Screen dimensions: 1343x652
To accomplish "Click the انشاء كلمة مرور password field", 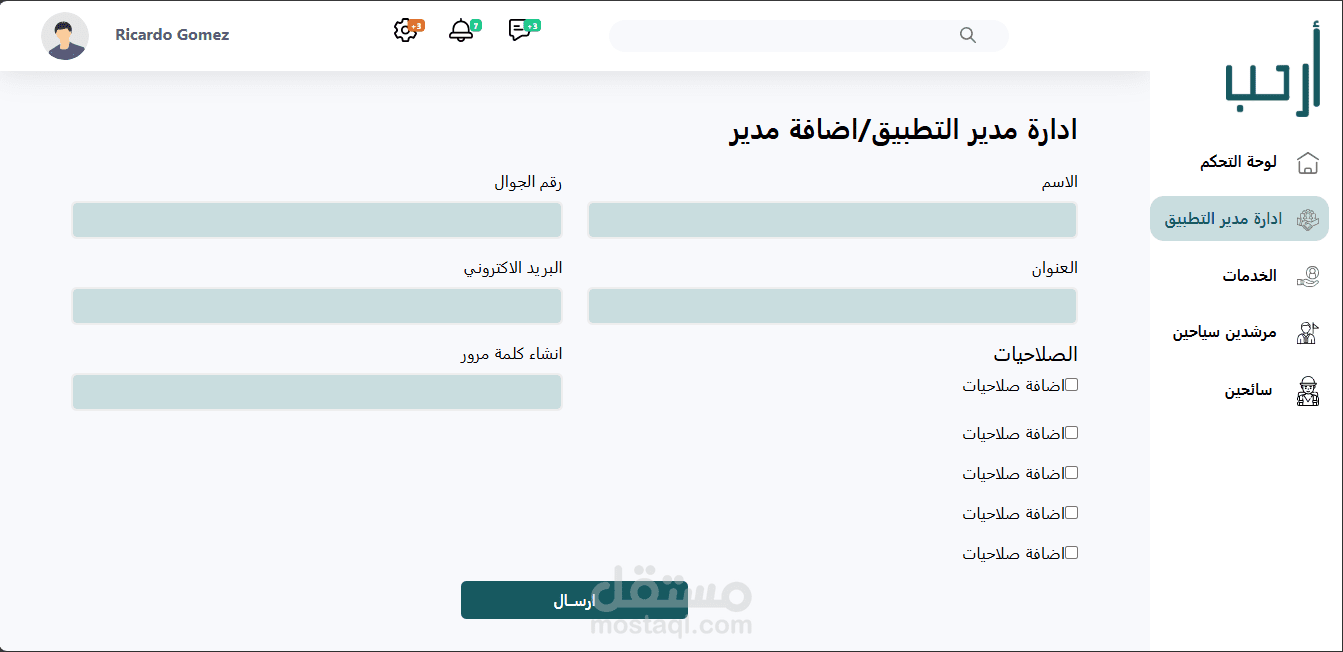I will (x=317, y=392).
